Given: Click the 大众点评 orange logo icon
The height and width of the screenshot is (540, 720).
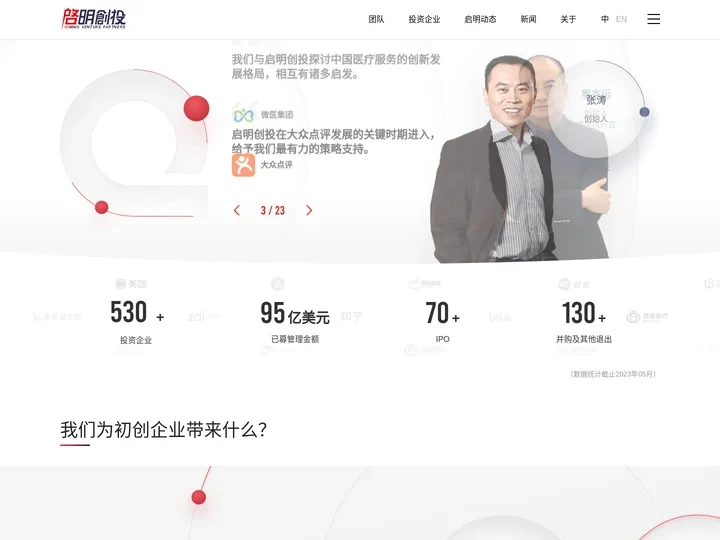Looking at the screenshot, I should [243, 165].
